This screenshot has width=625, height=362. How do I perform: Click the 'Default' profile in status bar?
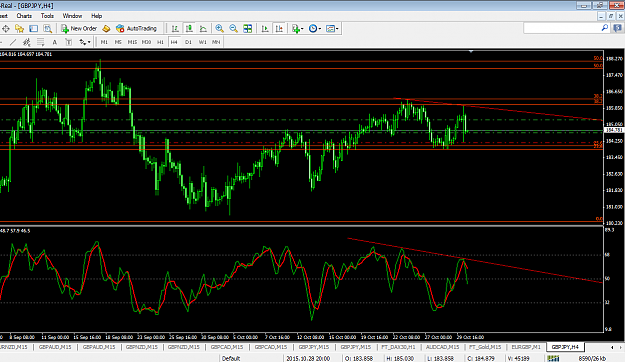(x=231, y=358)
